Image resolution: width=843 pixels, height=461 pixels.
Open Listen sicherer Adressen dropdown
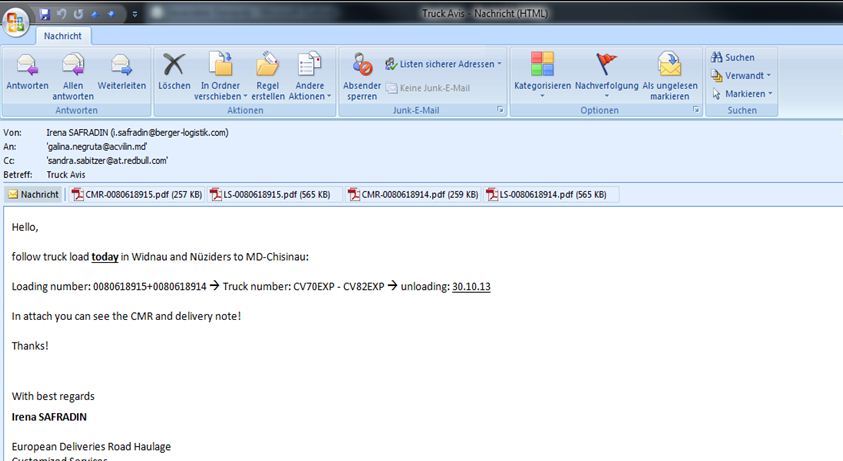tap(444, 64)
